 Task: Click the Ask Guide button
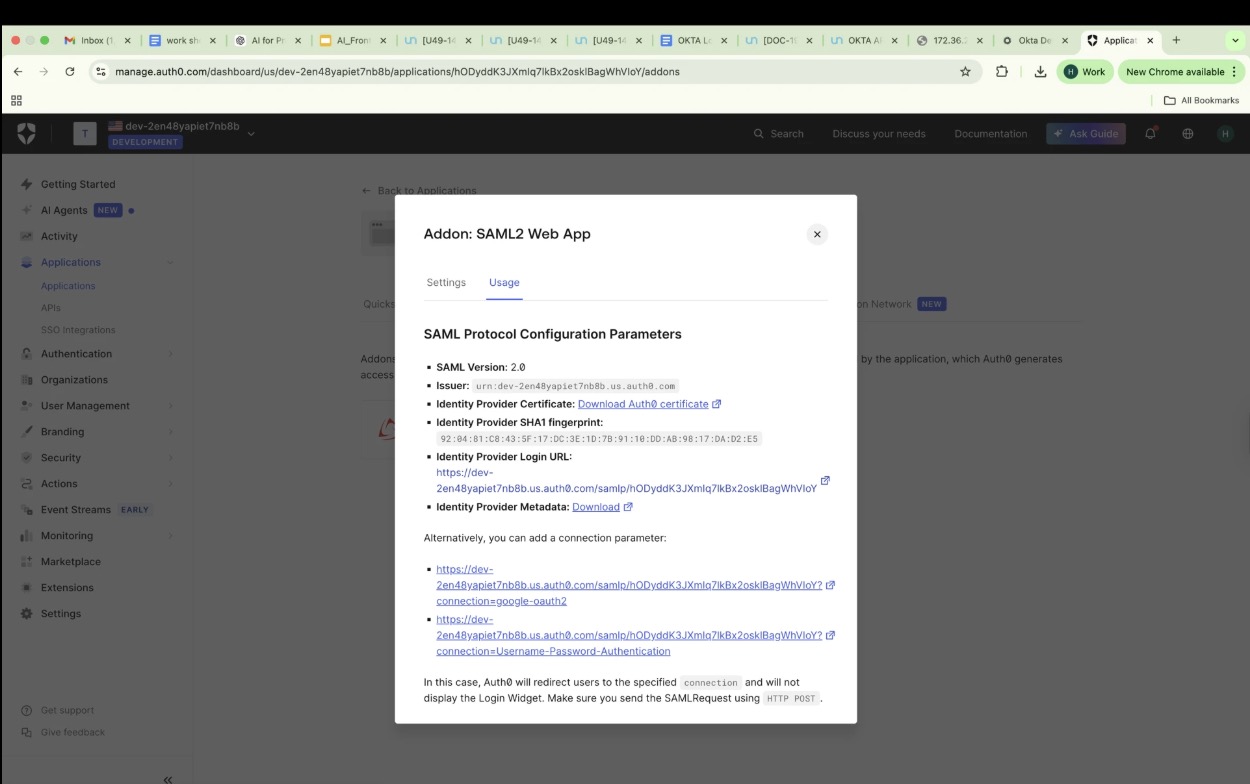pos(1086,133)
